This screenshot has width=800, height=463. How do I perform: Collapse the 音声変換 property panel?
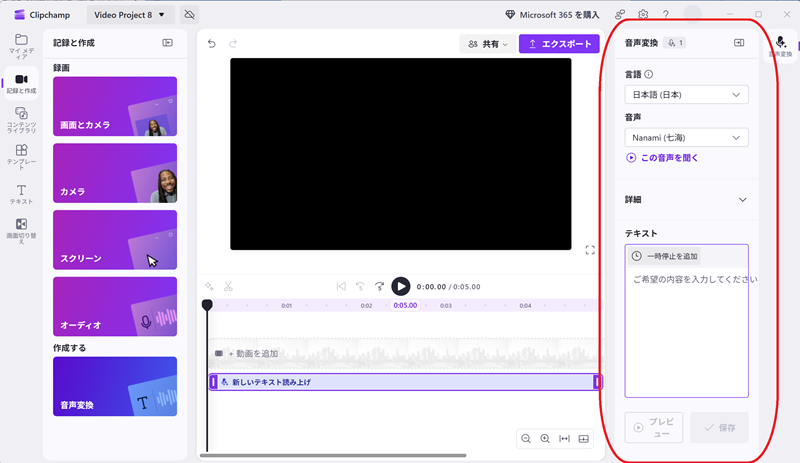[739, 43]
